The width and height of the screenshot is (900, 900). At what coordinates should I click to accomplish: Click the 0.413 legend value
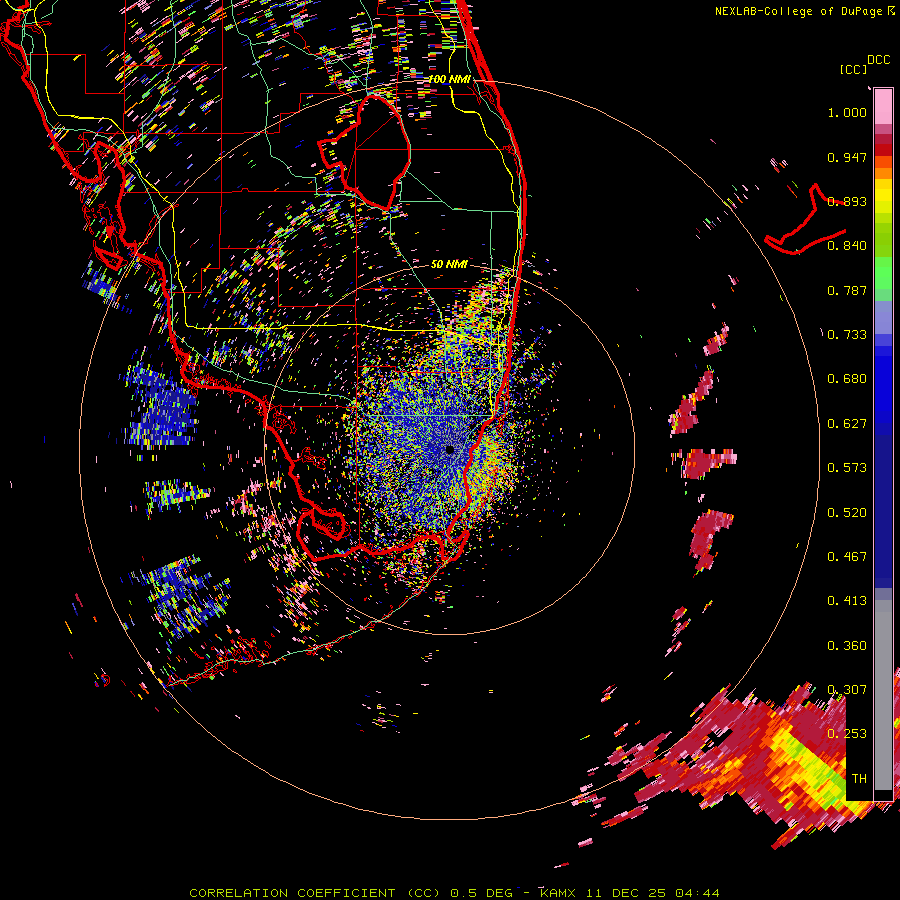(x=847, y=601)
